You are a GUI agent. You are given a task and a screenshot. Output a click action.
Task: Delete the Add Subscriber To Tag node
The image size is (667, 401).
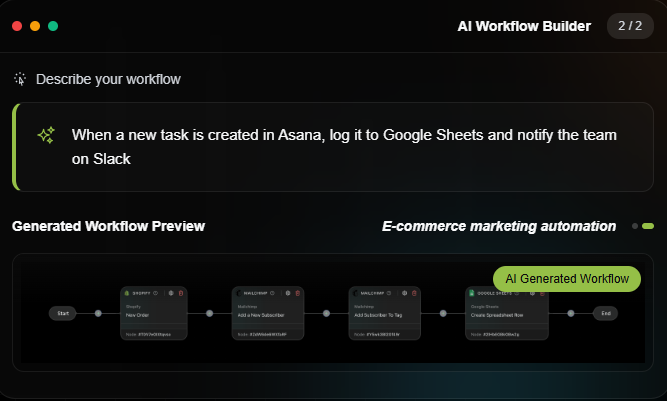click(x=414, y=293)
